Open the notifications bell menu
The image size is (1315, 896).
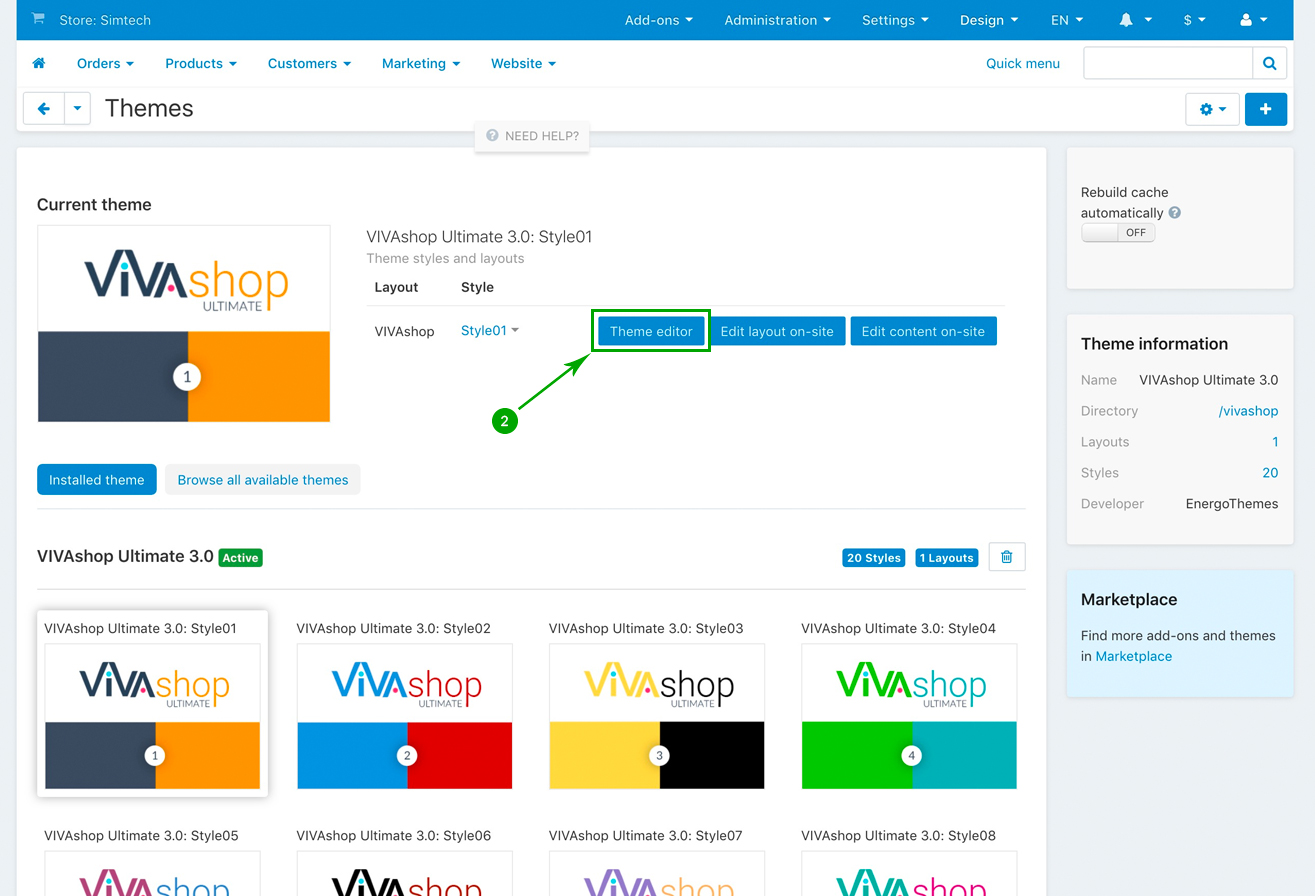coord(1135,20)
